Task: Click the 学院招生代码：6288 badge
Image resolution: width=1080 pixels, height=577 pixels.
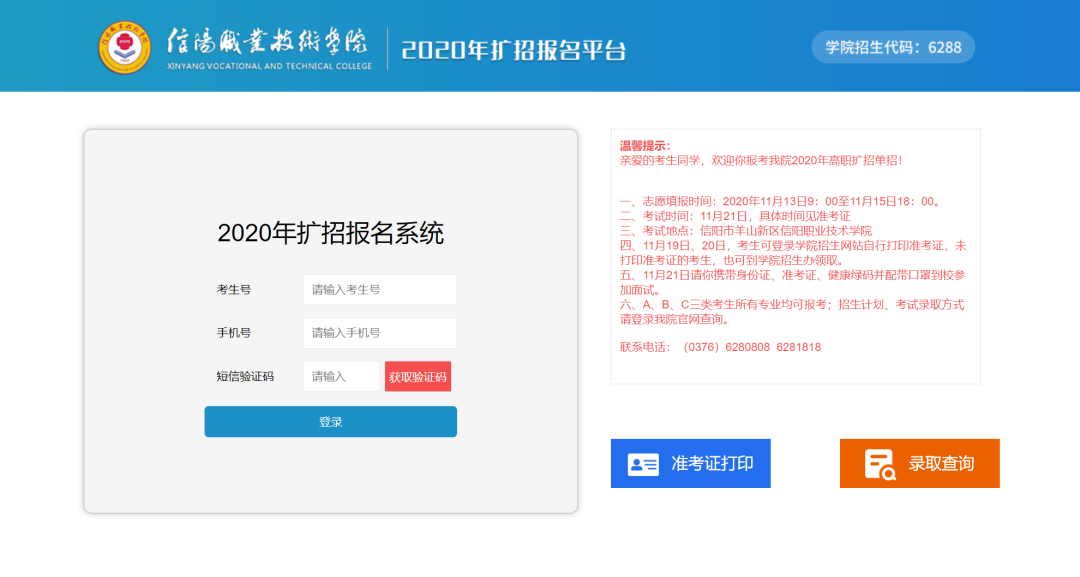Action: [x=892, y=47]
